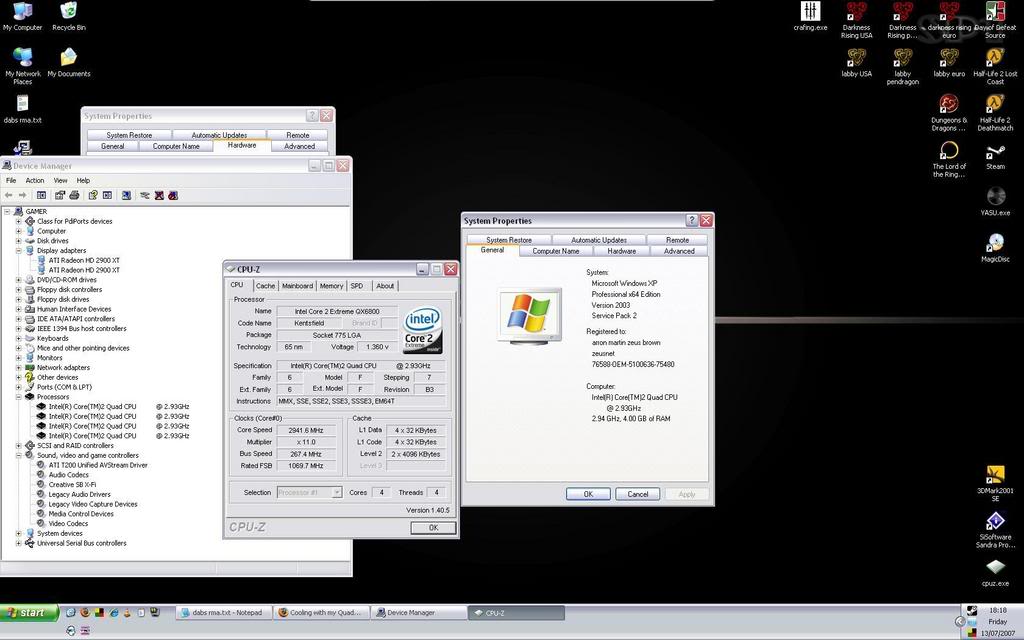Select the Half-Life 2 Deathmatch shortcut

tap(995, 112)
